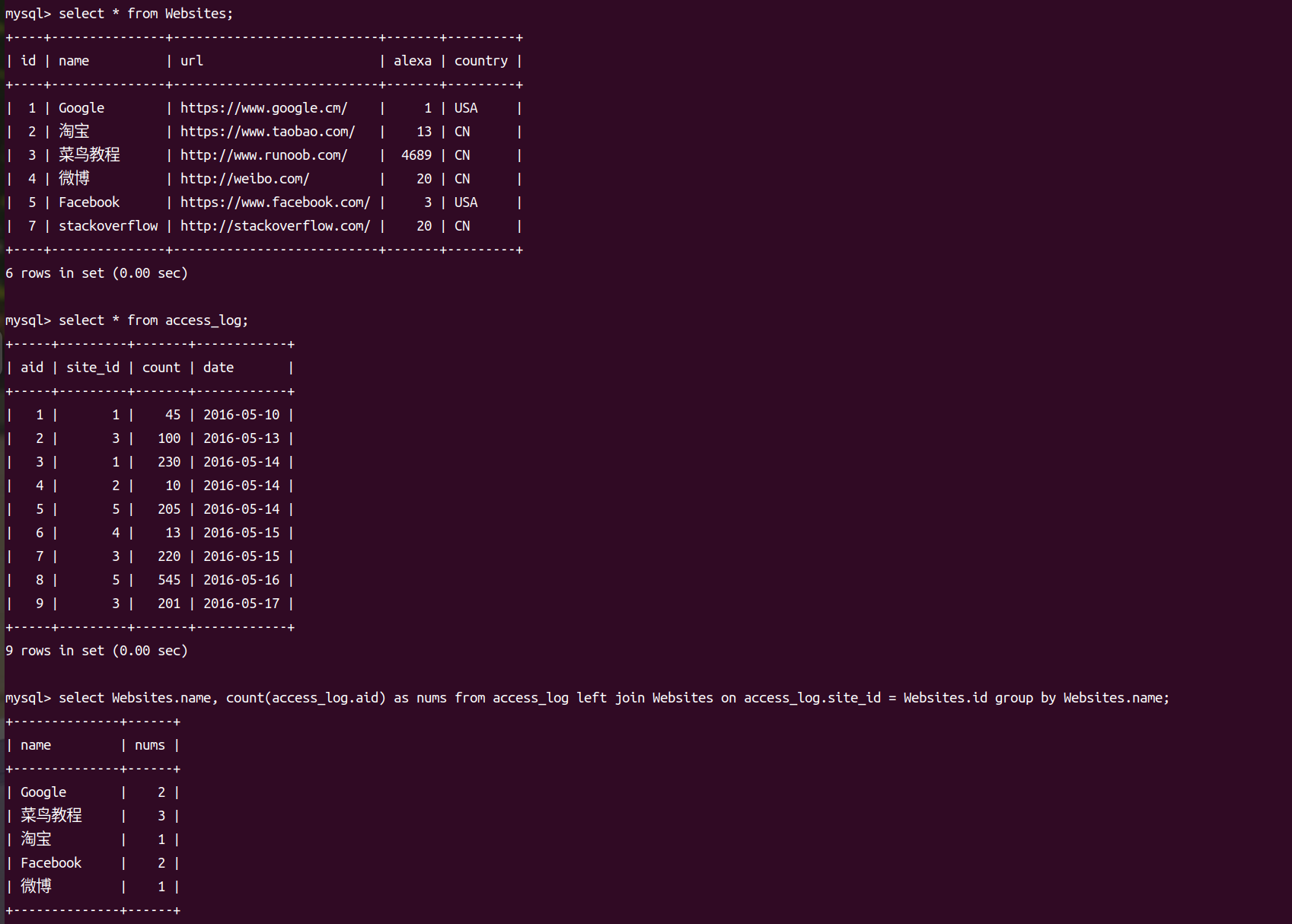Click '6 rows in set (0.00 sec)' line

point(97,273)
